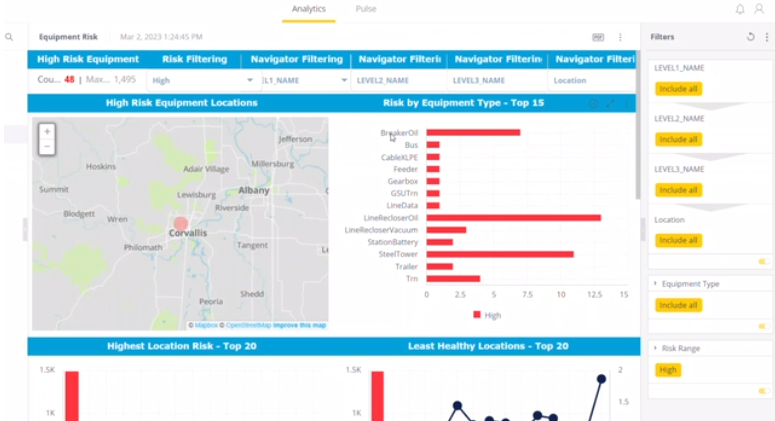Open the OpenStreetMap attribution link

248,325
